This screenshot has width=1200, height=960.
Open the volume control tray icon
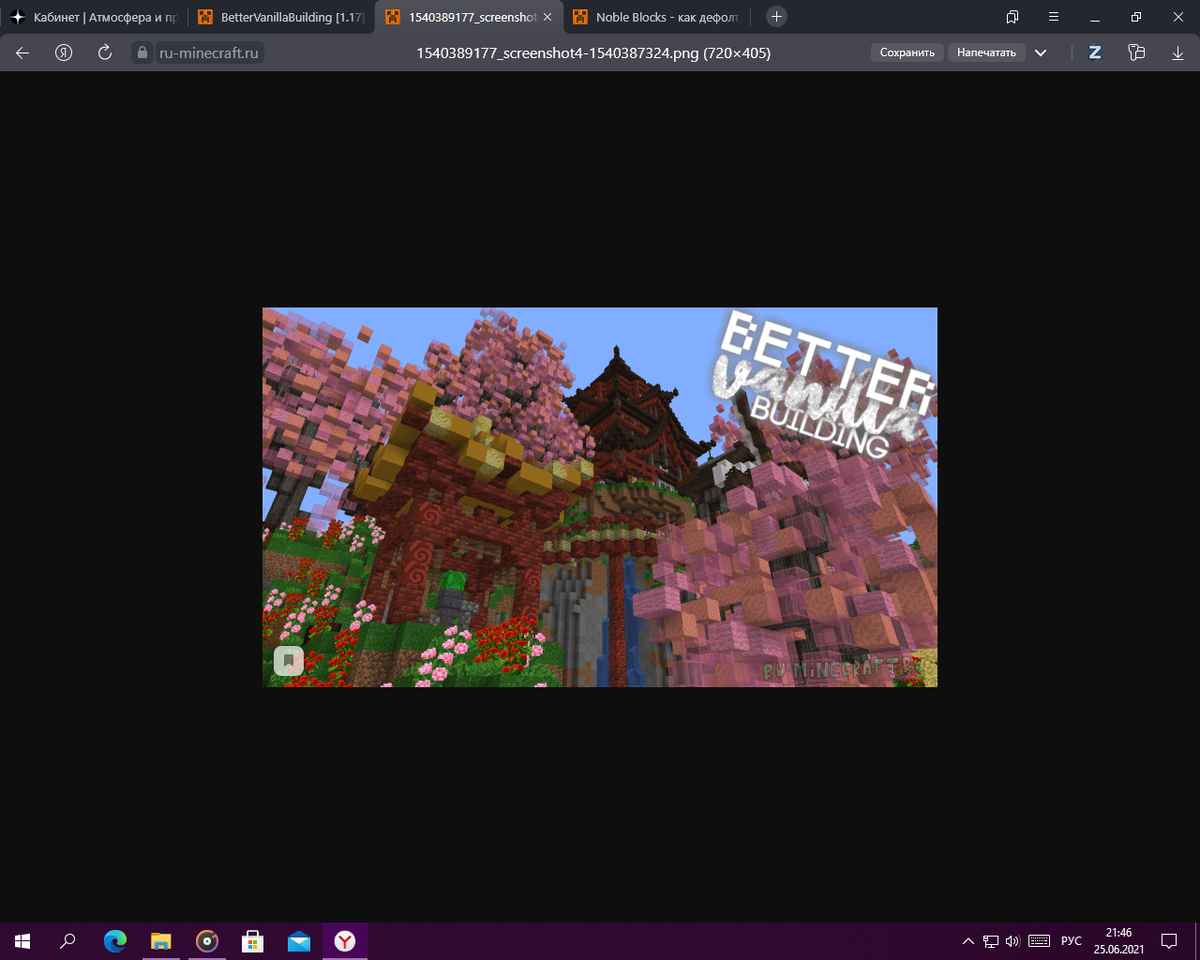[x=1013, y=941]
